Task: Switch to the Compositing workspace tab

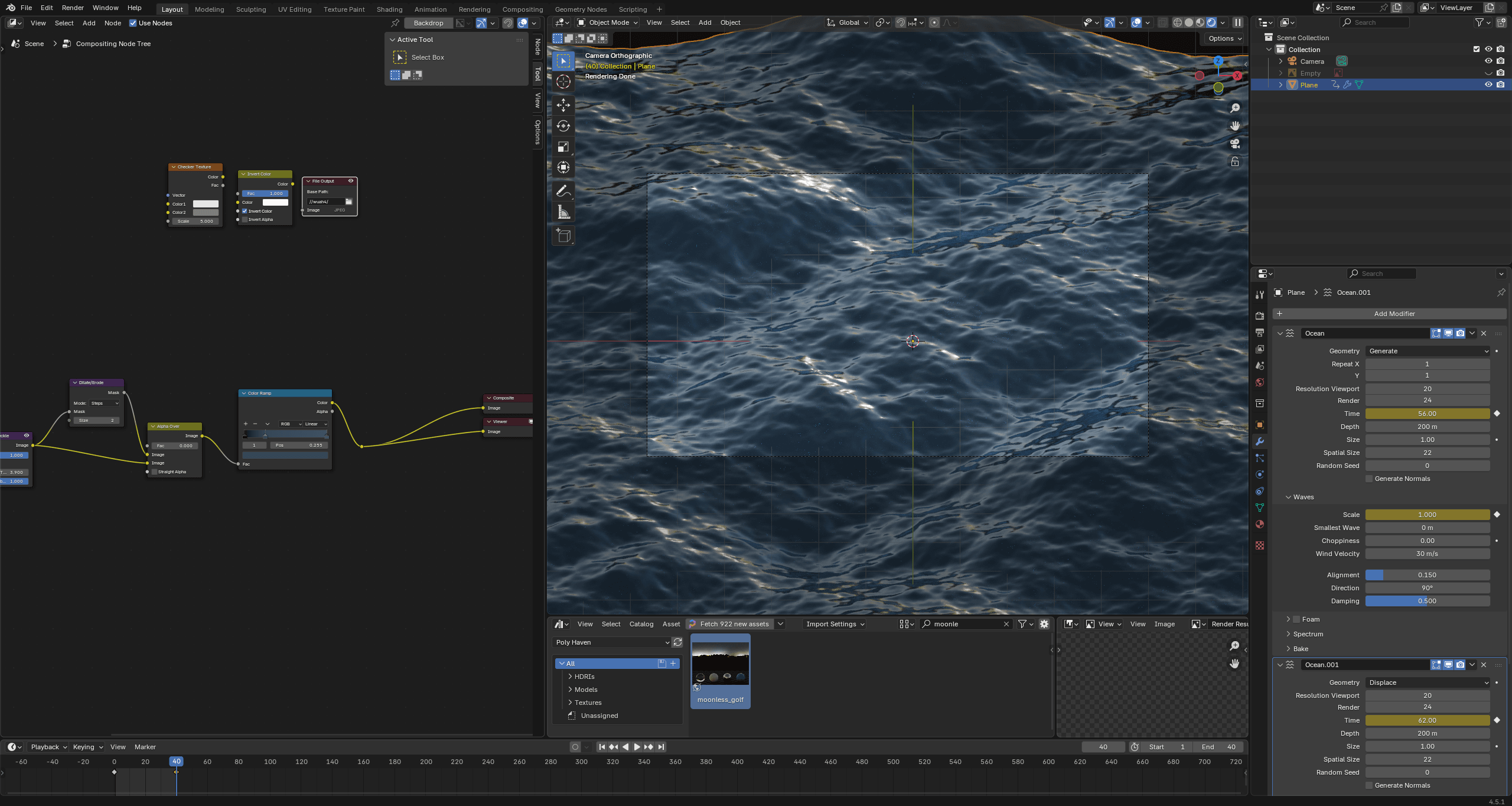Action: click(522, 9)
